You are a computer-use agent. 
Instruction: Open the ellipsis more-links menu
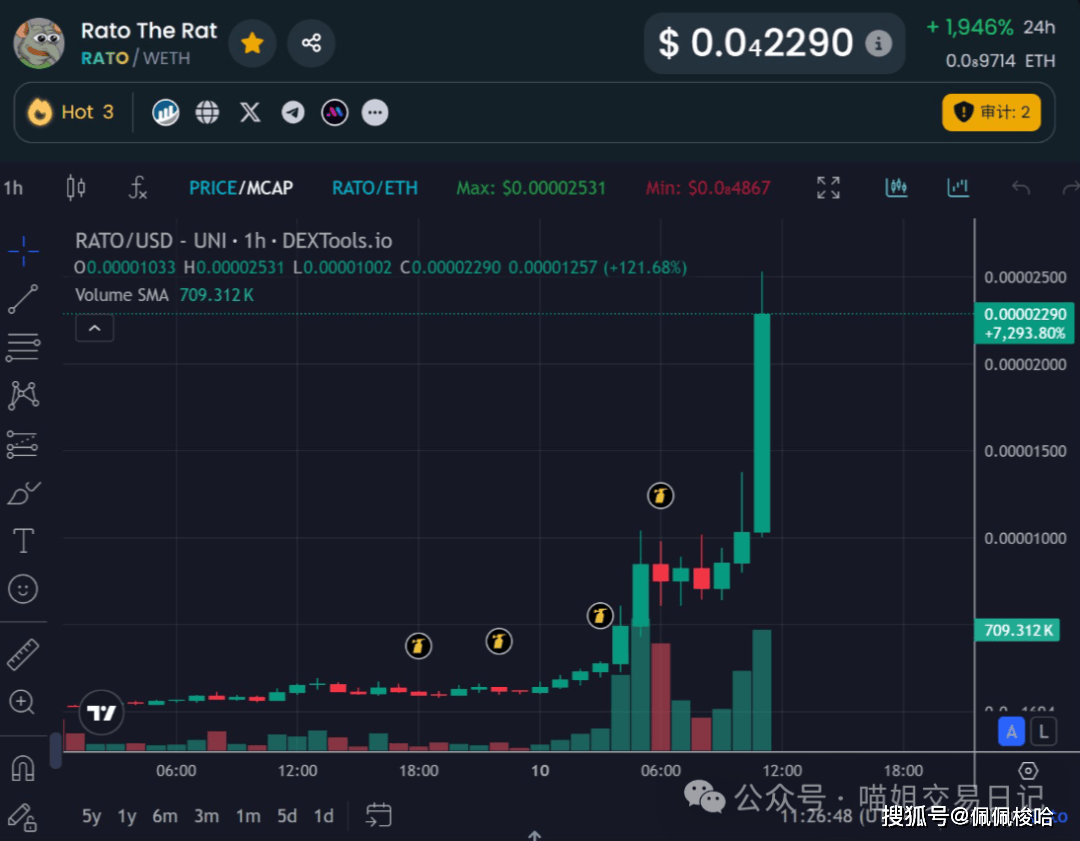(x=375, y=112)
